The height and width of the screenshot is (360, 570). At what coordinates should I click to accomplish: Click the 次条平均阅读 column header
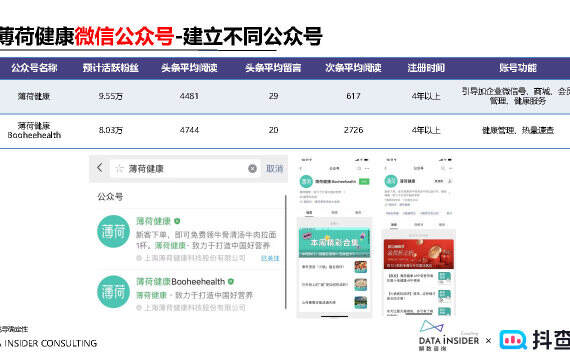point(353,68)
